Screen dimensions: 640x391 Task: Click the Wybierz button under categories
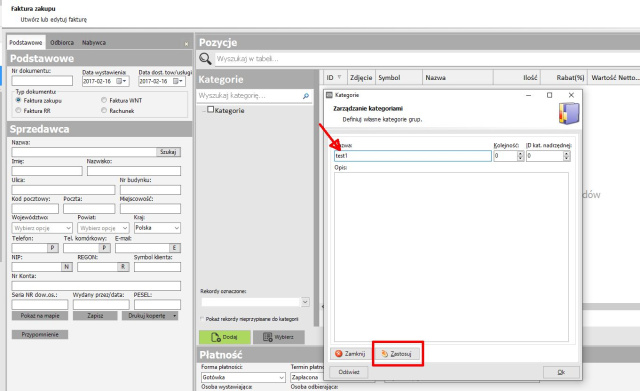point(278,337)
